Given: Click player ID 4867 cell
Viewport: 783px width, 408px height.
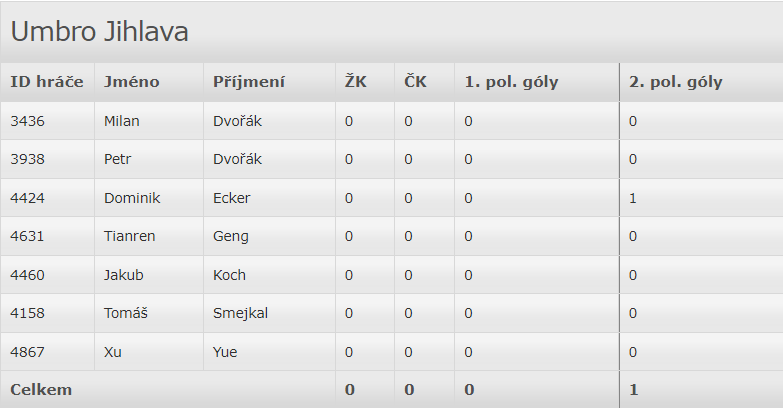Looking at the screenshot, I should (28, 352).
